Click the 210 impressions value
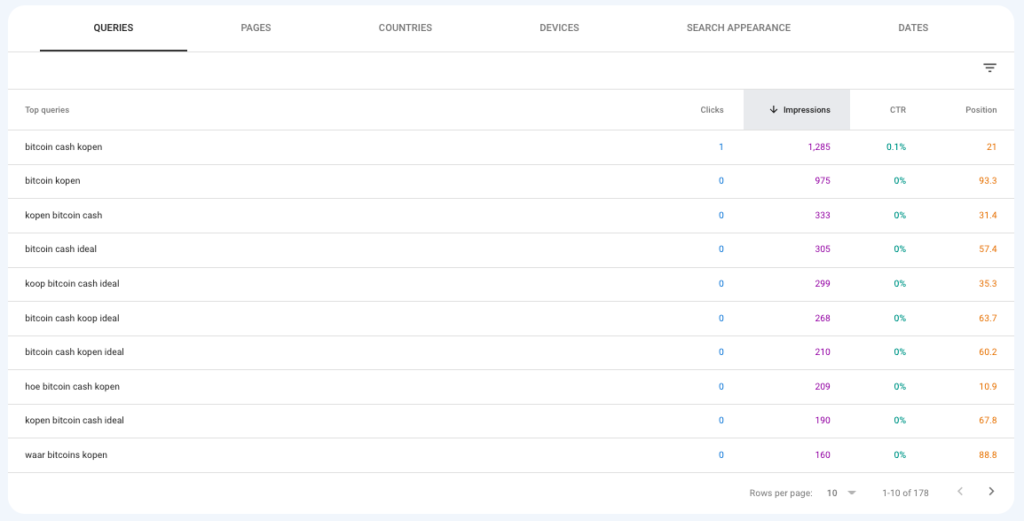The height and width of the screenshot is (521, 1024). pyautogui.click(x=822, y=352)
